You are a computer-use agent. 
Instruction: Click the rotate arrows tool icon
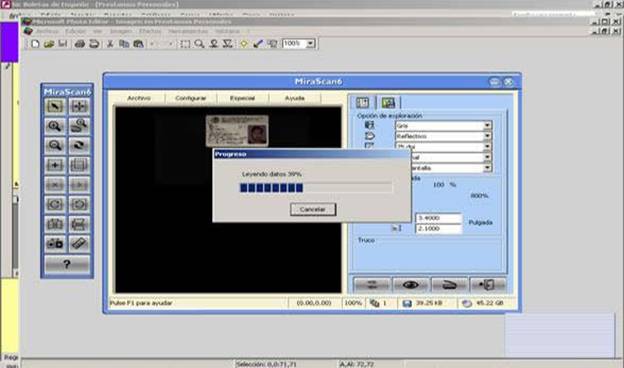(x=79, y=146)
